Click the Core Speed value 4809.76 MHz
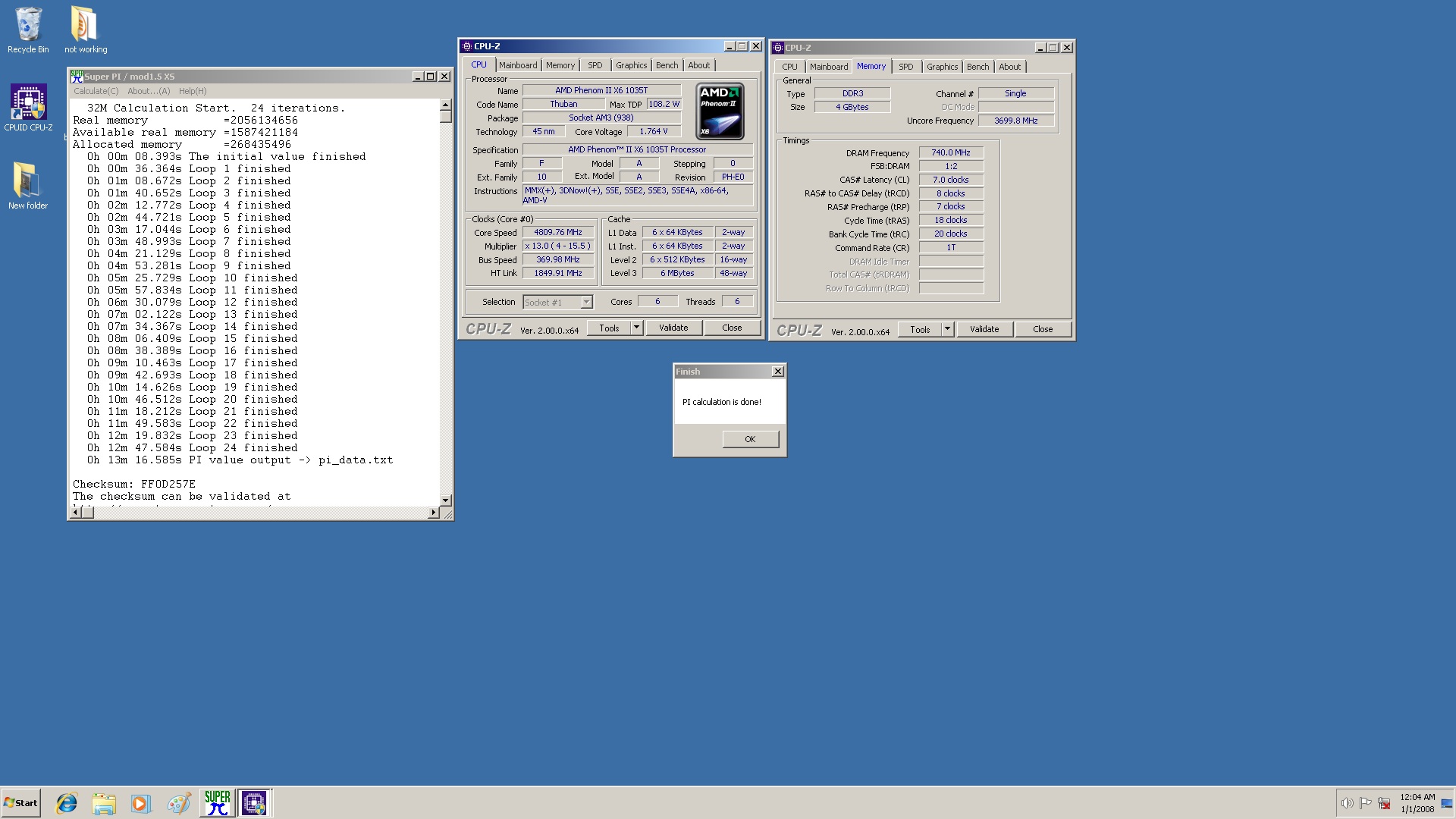The image size is (1456, 819). click(x=558, y=233)
